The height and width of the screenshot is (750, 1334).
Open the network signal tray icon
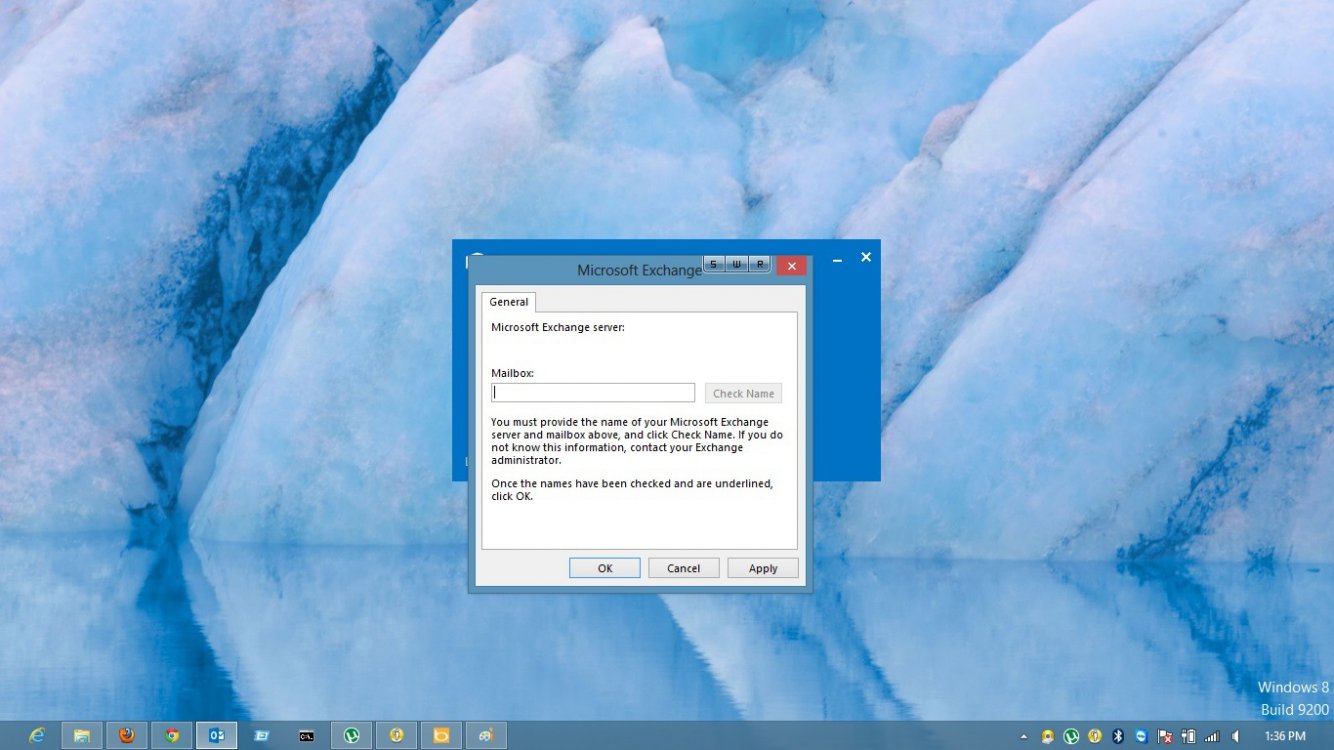tap(1211, 736)
